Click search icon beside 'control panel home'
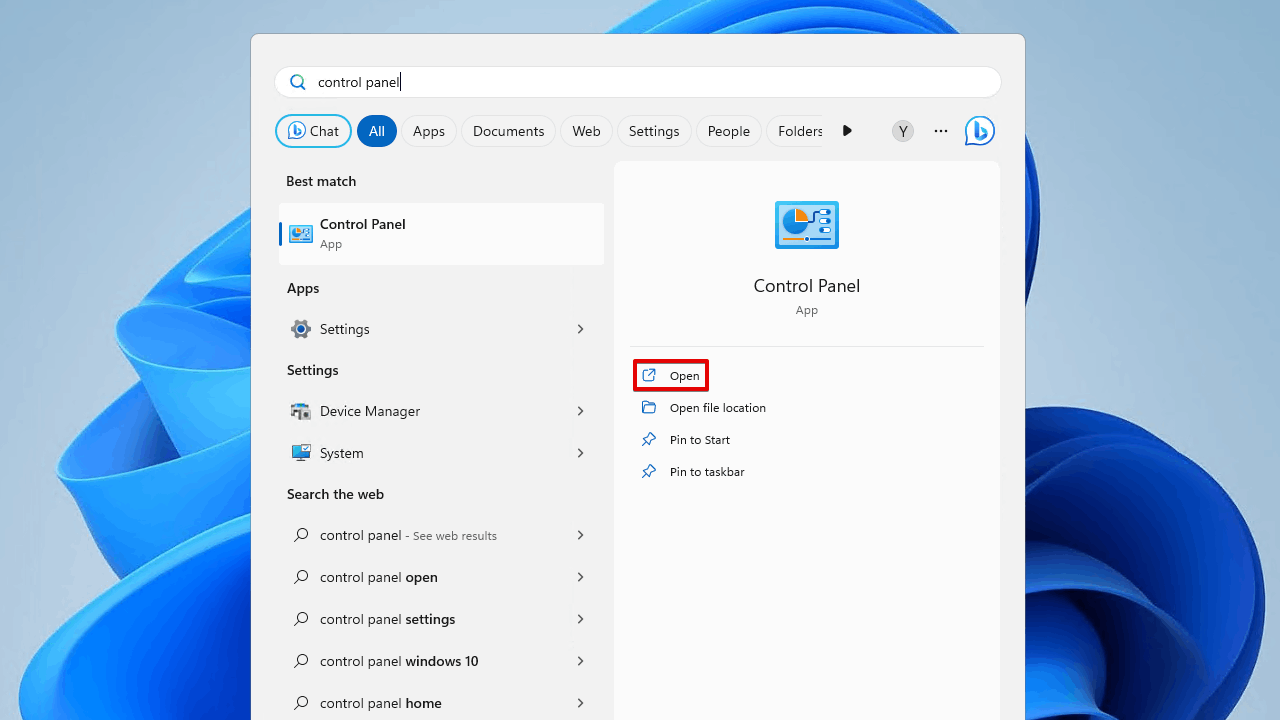The image size is (1280, 720). point(300,703)
